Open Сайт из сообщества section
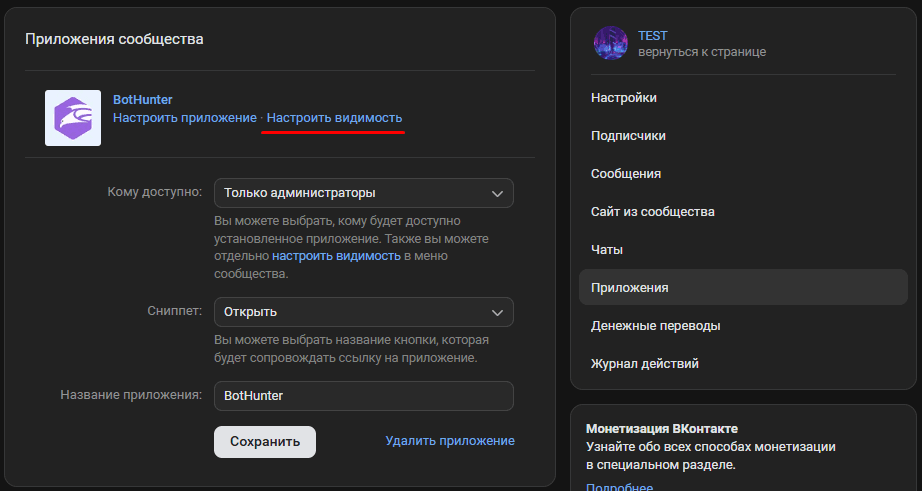Image resolution: width=922 pixels, height=491 pixels. coord(652,212)
